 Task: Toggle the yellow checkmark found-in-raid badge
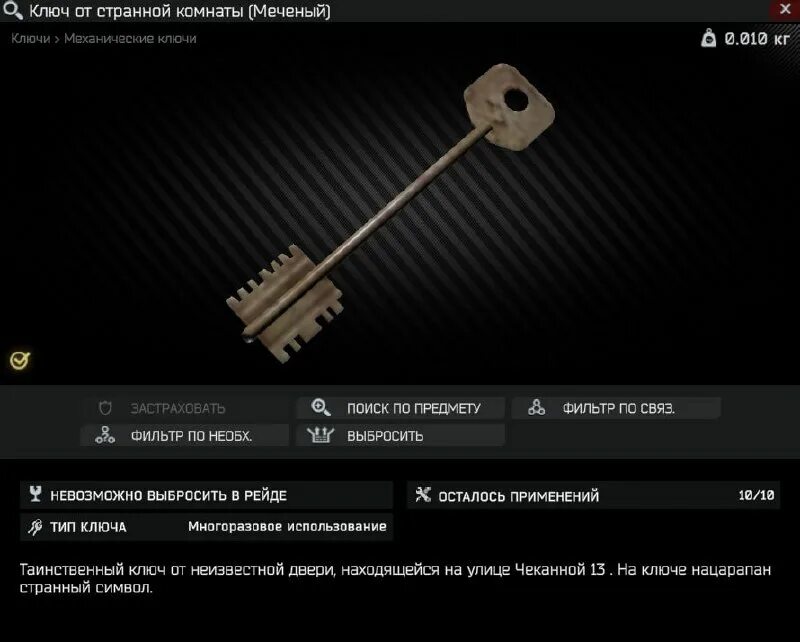coord(20,360)
